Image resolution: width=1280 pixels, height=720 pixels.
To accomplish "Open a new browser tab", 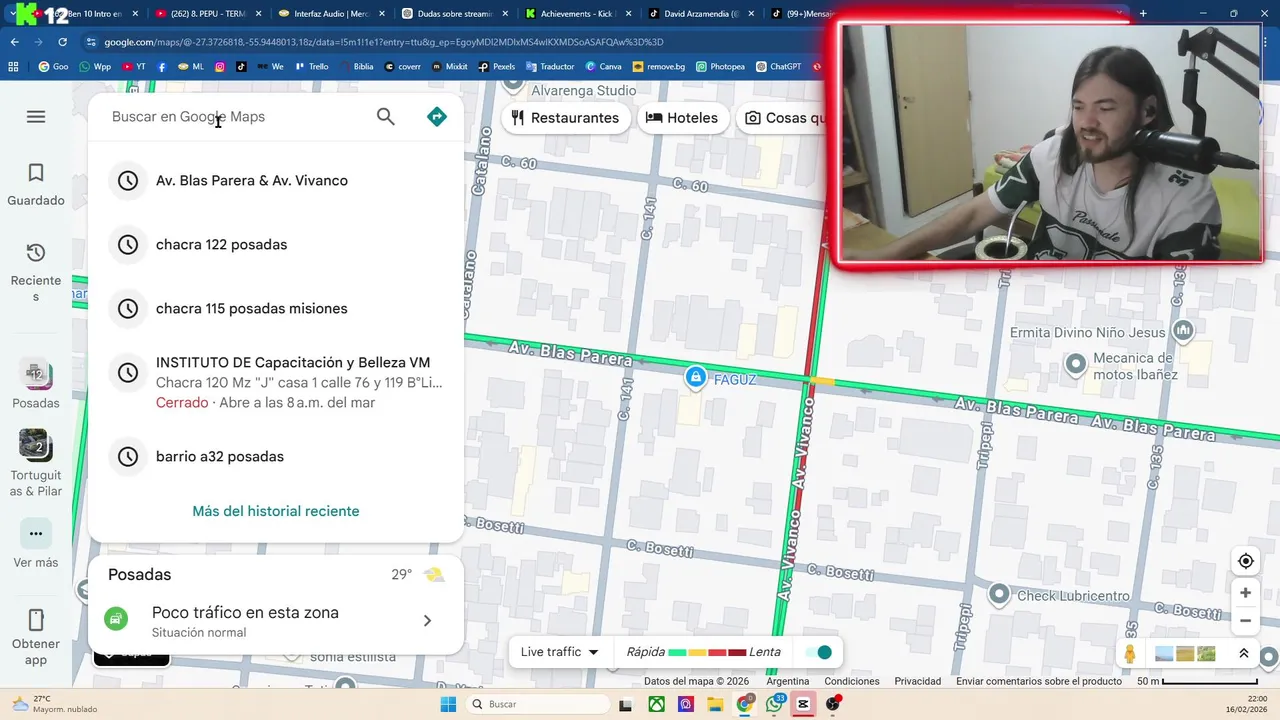I will tap(1143, 13).
